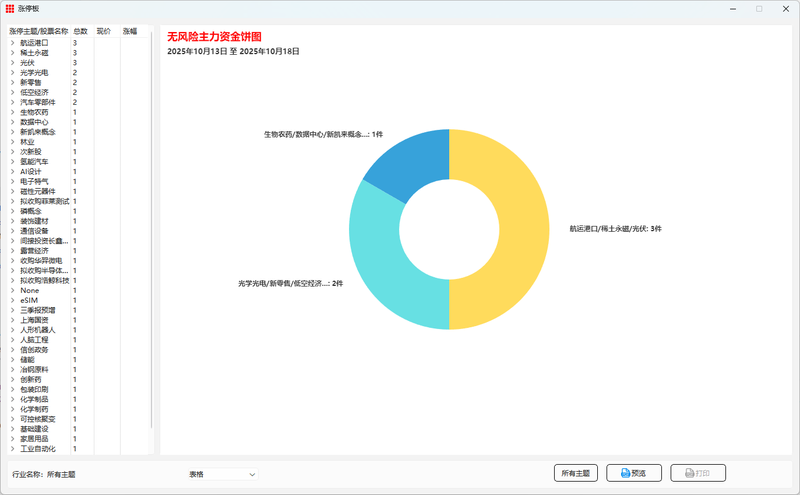Expand the 生物农药 tree row
The image size is (800, 495).
pos(13,112)
